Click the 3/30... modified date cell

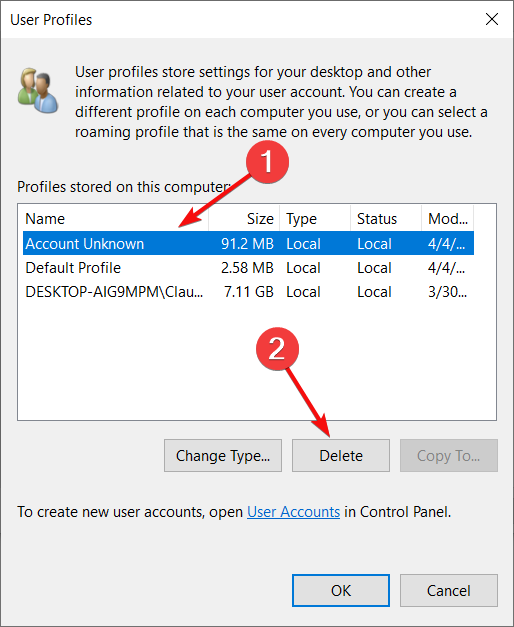[447, 292]
